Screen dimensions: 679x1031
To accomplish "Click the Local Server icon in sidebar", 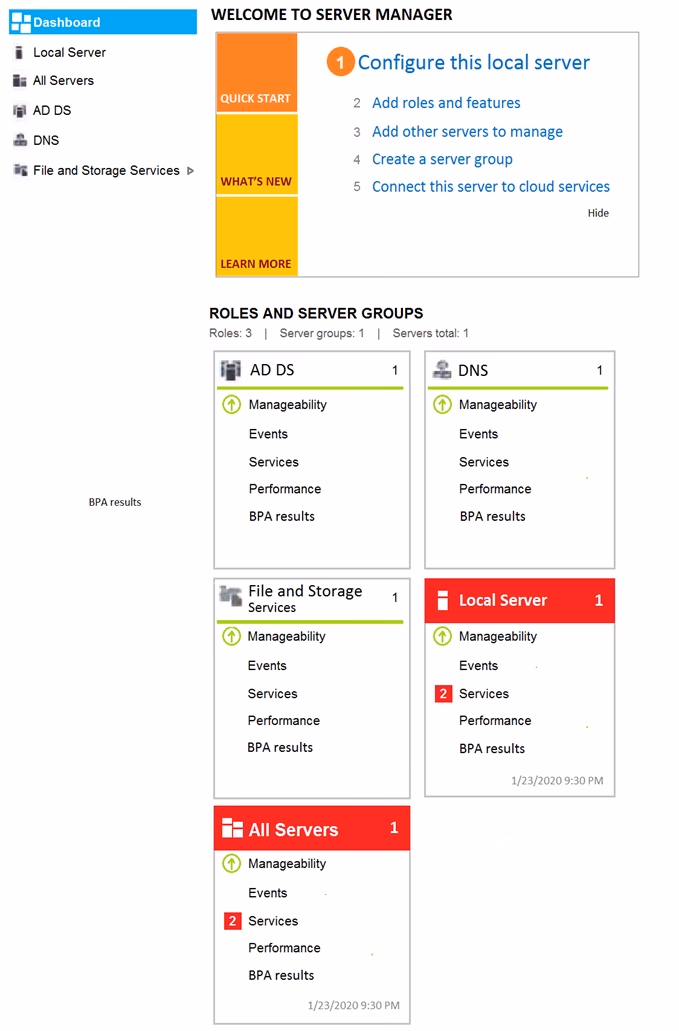I will [19, 53].
